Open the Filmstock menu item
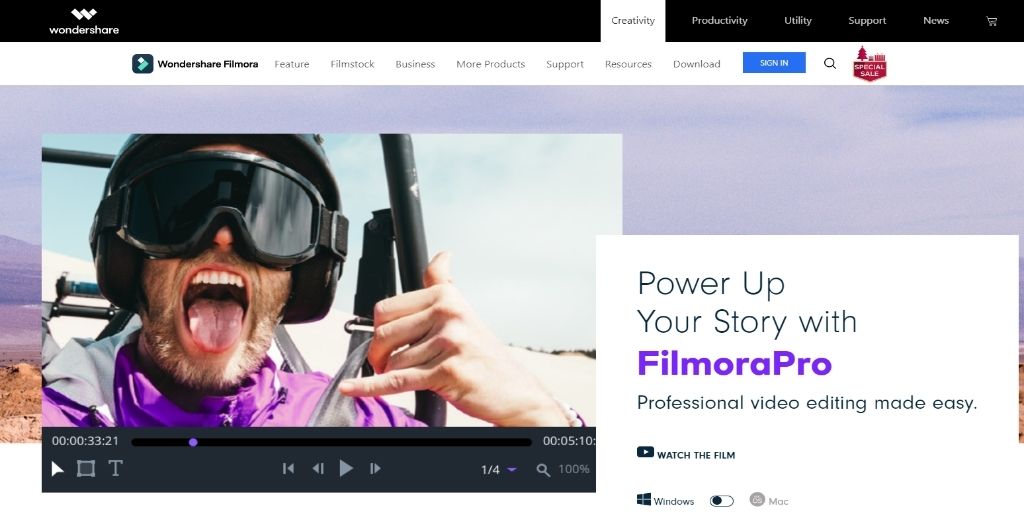Screen dimensions: 1024x512 click(352, 64)
